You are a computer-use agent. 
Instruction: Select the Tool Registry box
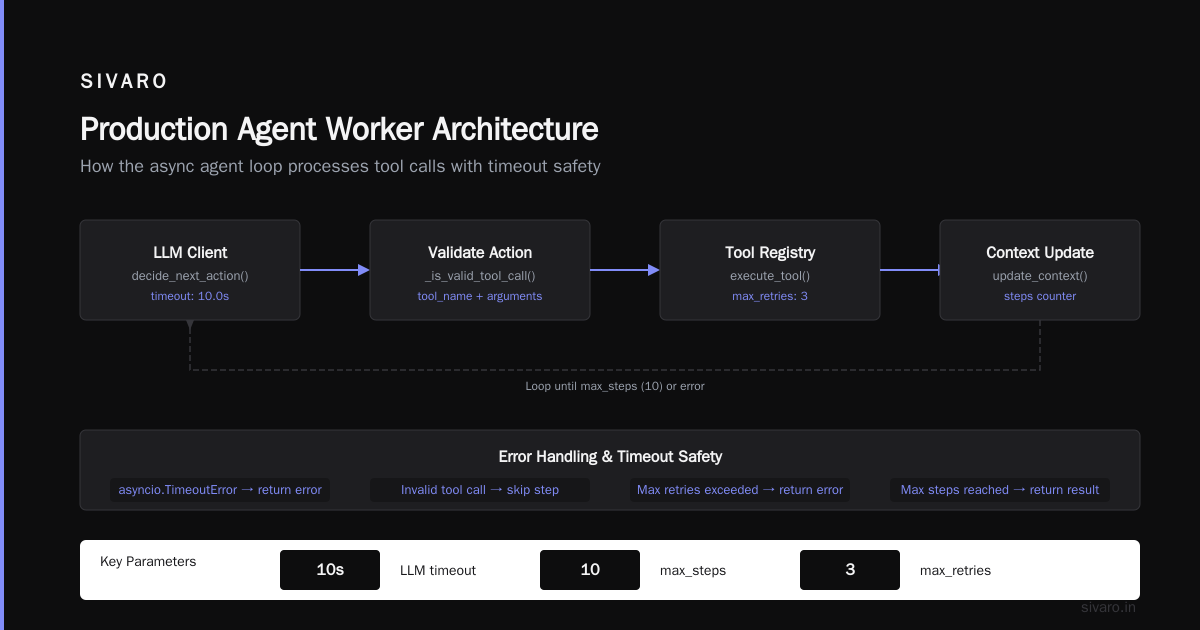click(770, 270)
